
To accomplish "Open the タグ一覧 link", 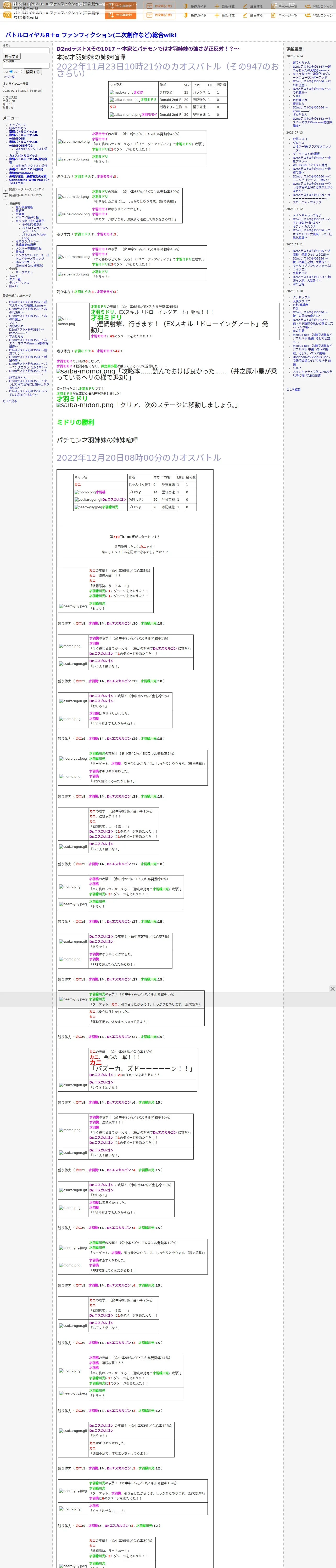I will (x=15, y=279).
